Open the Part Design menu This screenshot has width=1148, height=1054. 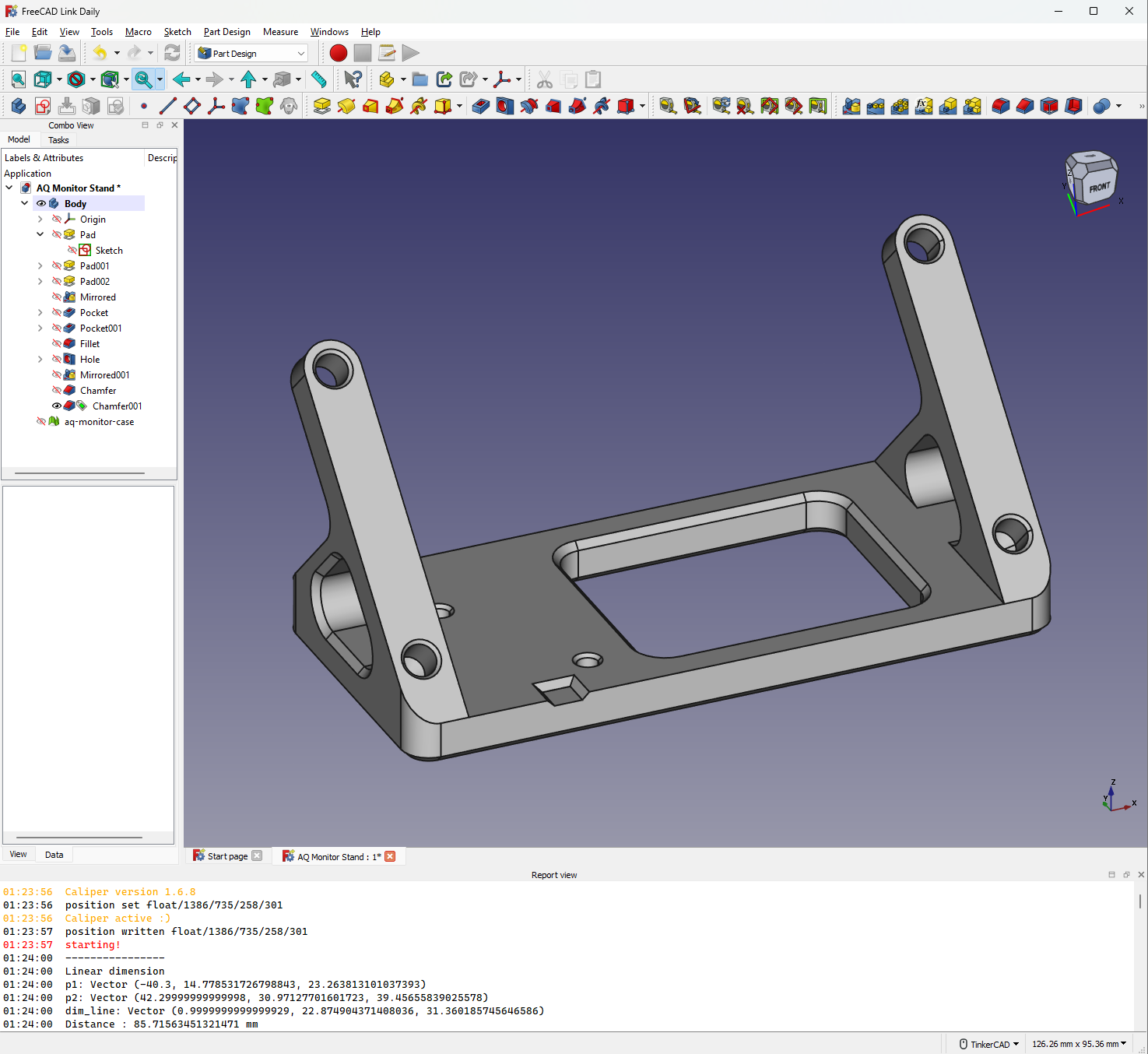click(227, 32)
